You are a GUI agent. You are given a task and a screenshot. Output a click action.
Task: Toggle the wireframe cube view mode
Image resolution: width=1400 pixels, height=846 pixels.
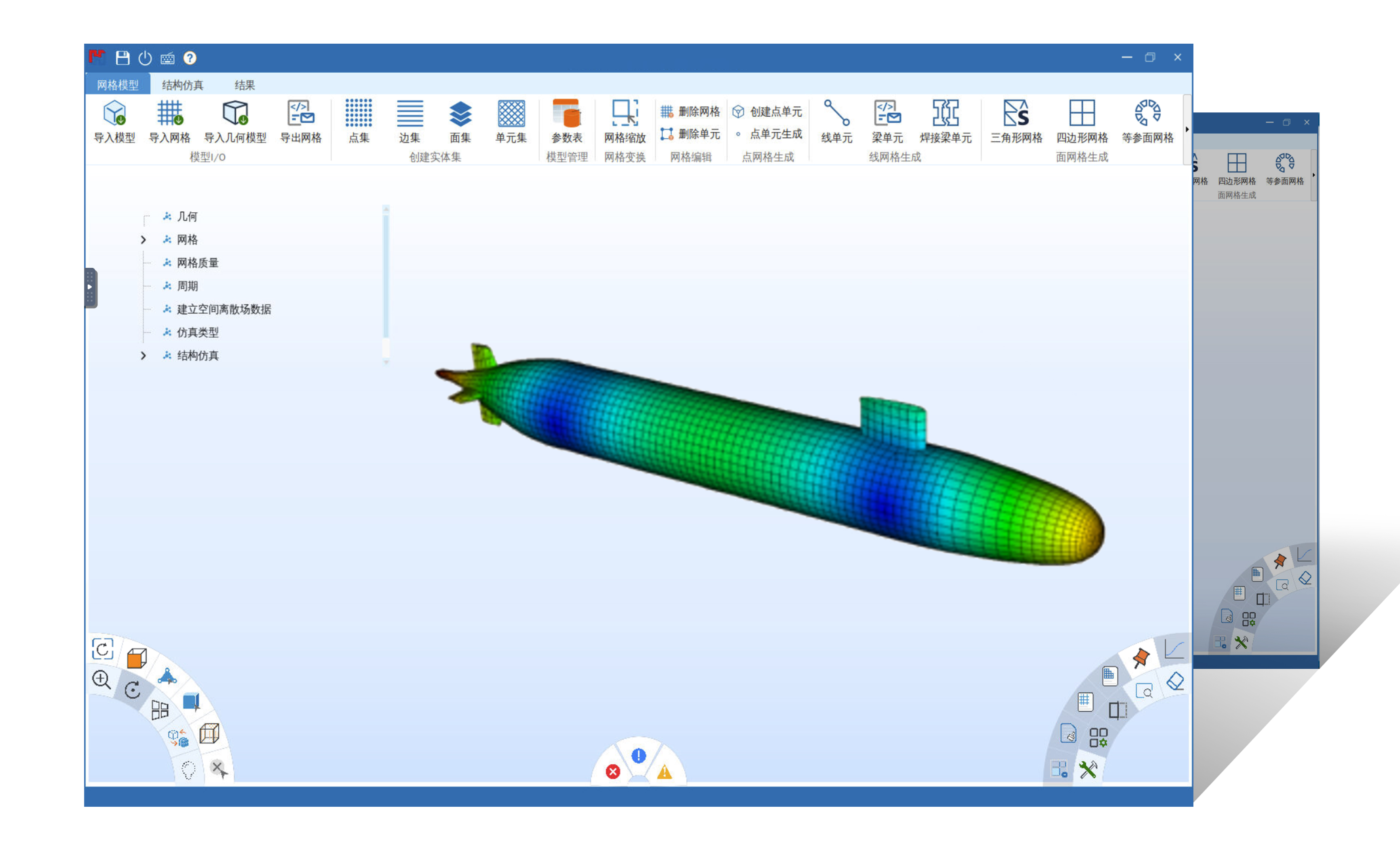pyautogui.click(x=209, y=733)
